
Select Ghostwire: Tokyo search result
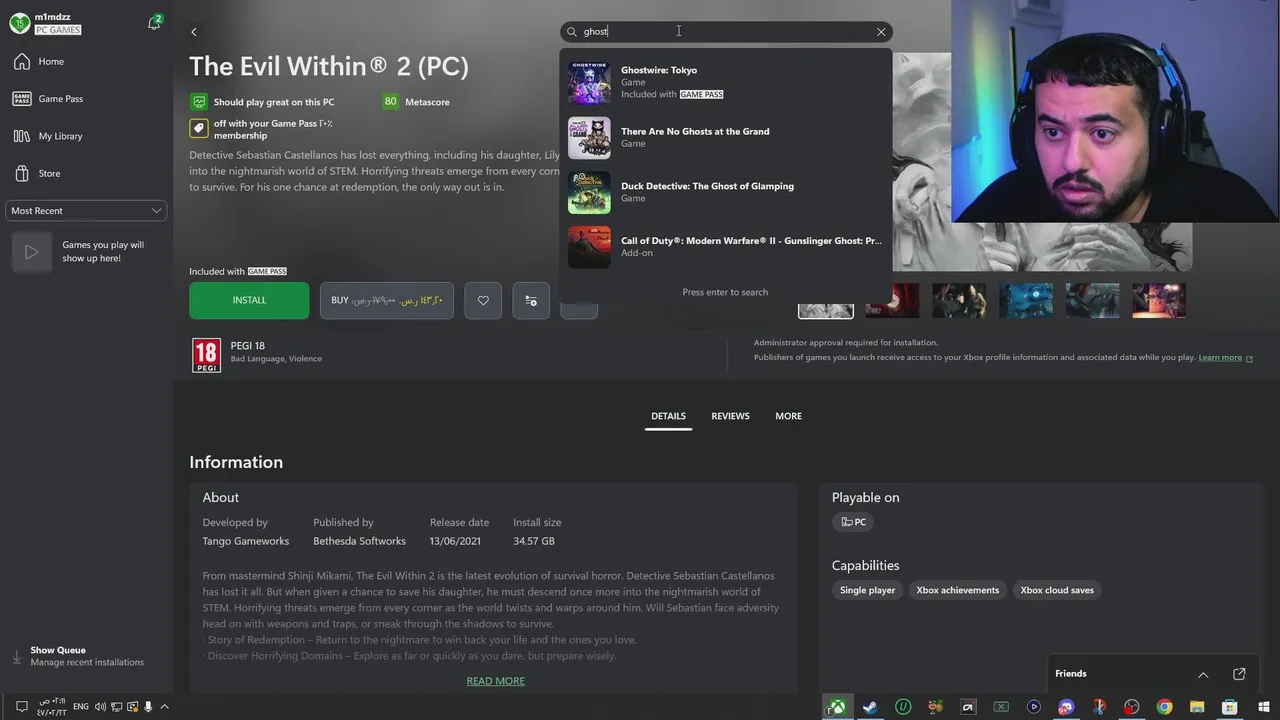pyautogui.click(x=726, y=83)
